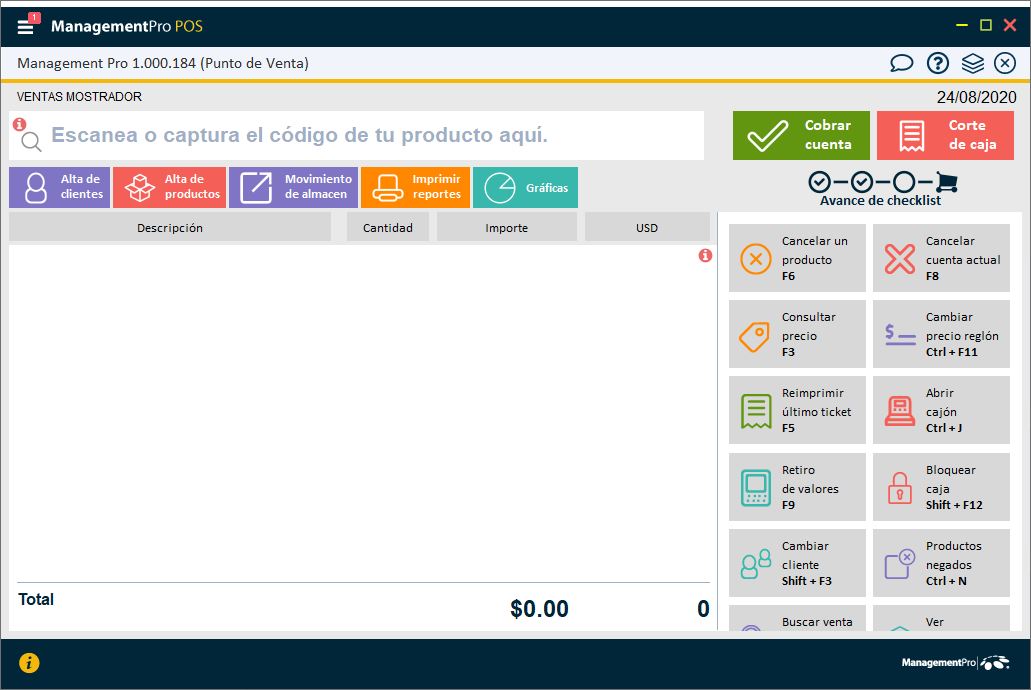Open Alta de productos
The width and height of the screenshot is (1031, 690).
click(170, 187)
